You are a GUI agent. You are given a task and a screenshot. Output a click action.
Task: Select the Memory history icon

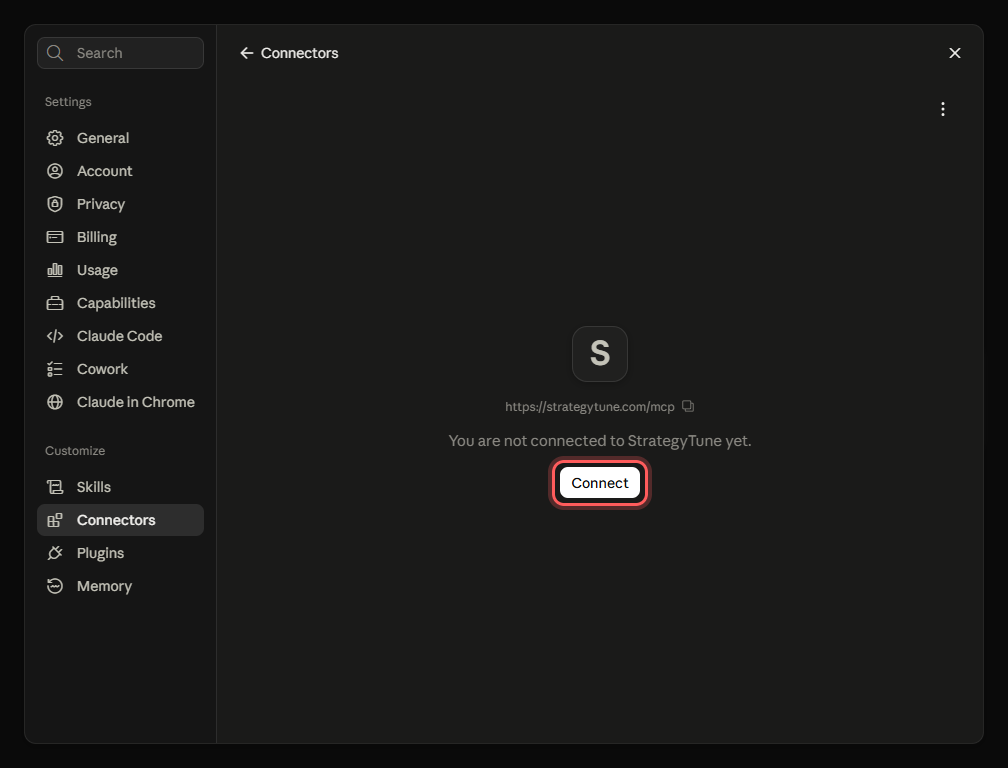click(x=55, y=586)
